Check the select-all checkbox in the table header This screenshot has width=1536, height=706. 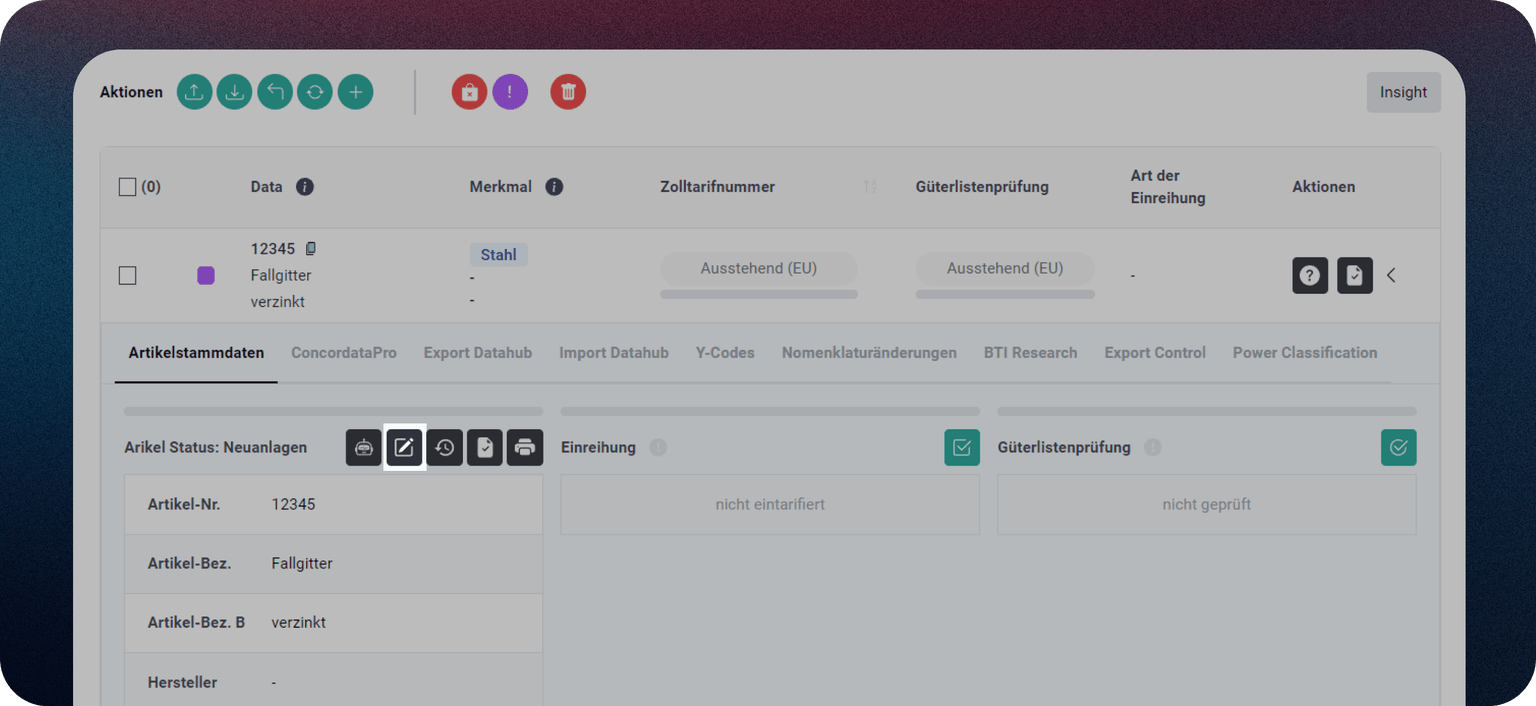pyautogui.click(x=127, y=186)
